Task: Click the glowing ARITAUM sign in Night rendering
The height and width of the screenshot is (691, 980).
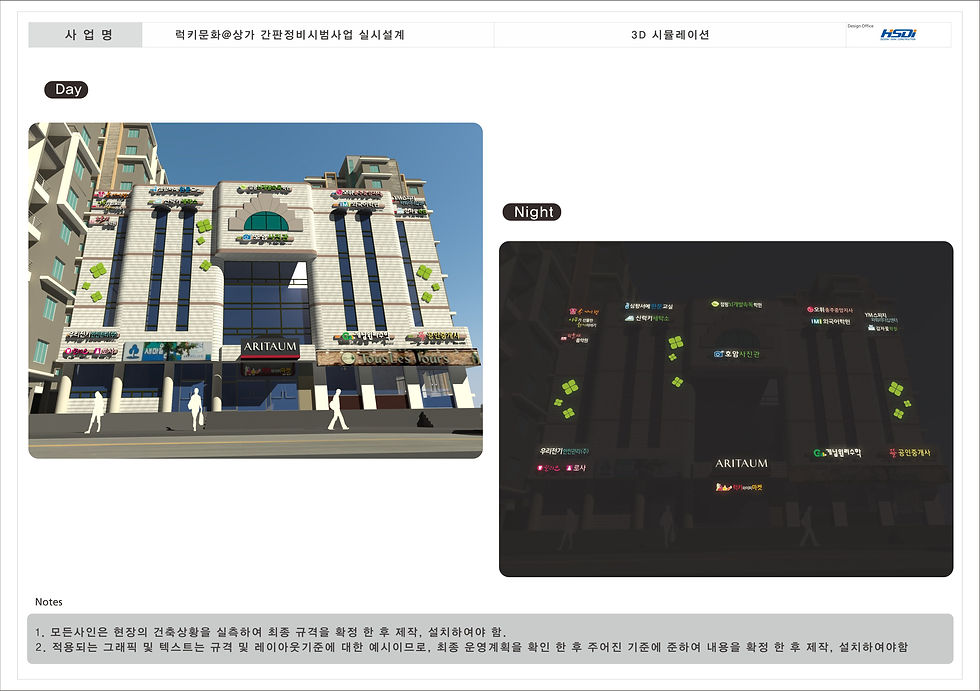Action: (x=741, y=463)
